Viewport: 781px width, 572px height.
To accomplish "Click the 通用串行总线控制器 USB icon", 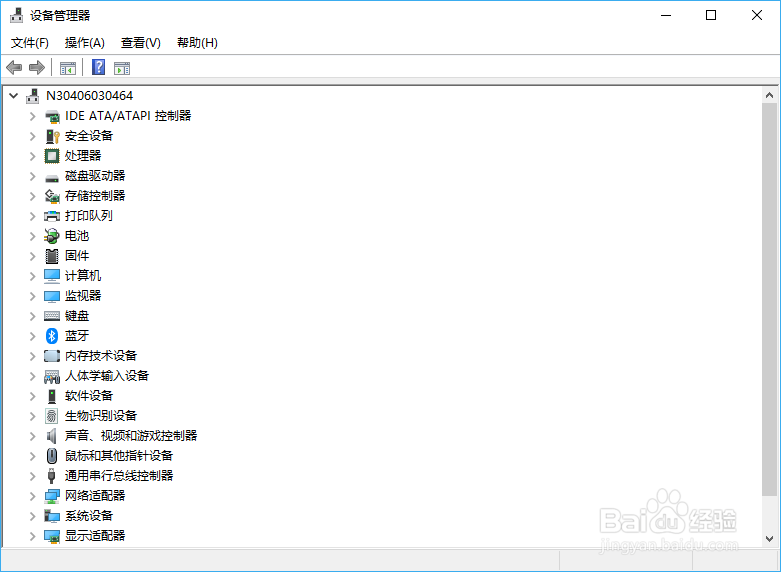I will pos(52,476).
